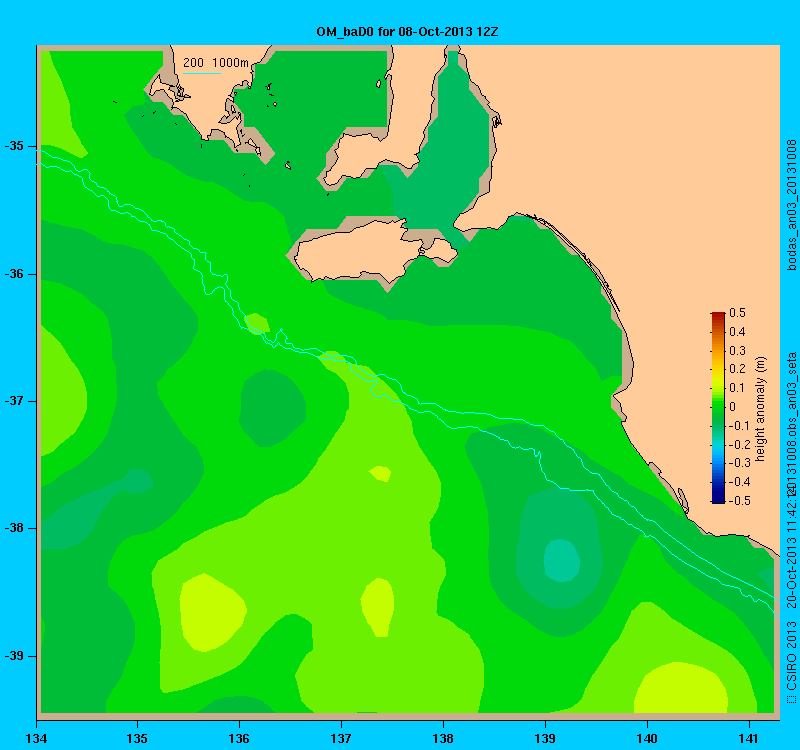Click the -0.4 value on the color scale

(739, 482)
